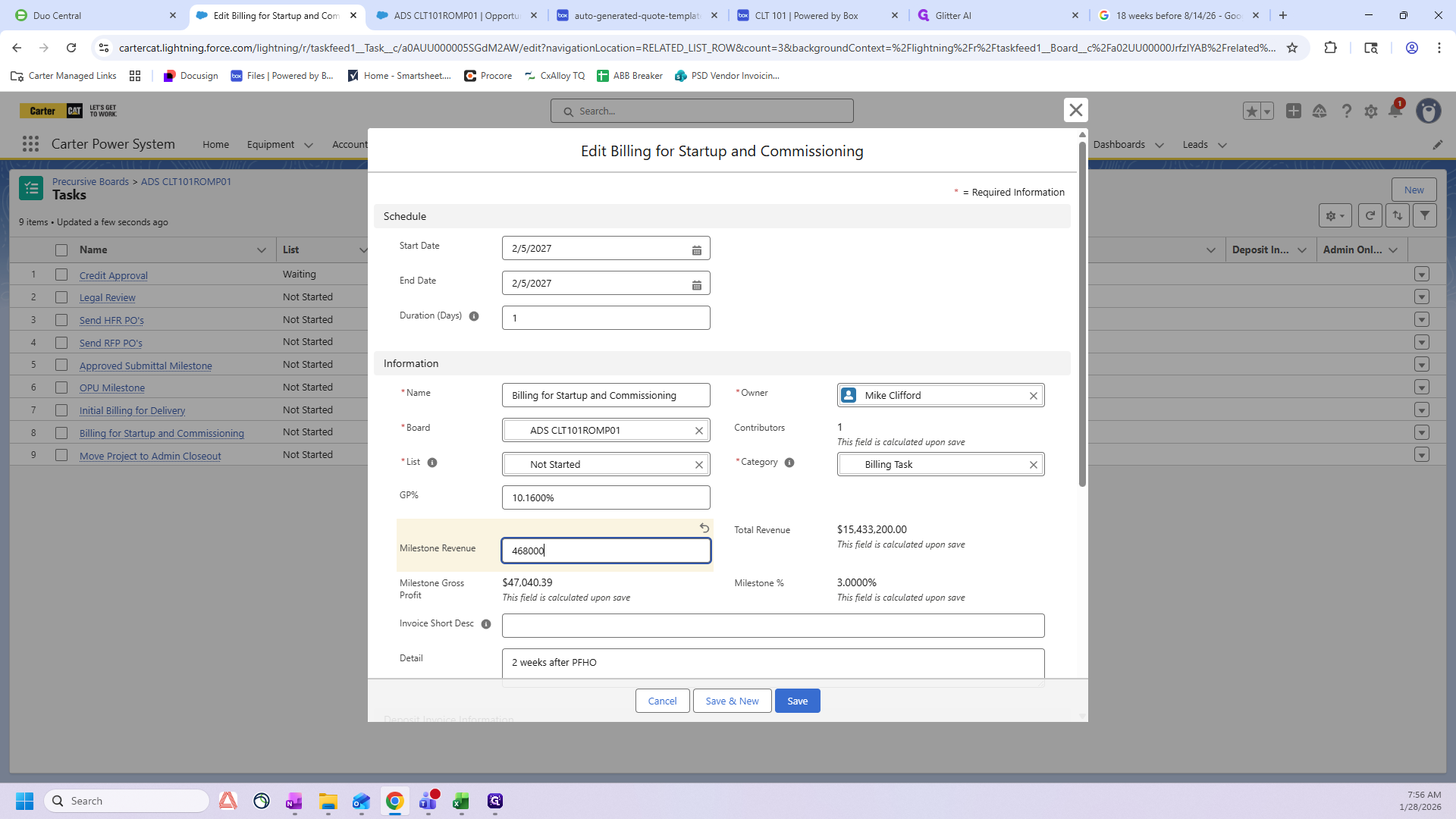Select the Legal Review row checkbox
Screen dimensions: 1456x819
(x=61, y=297)
